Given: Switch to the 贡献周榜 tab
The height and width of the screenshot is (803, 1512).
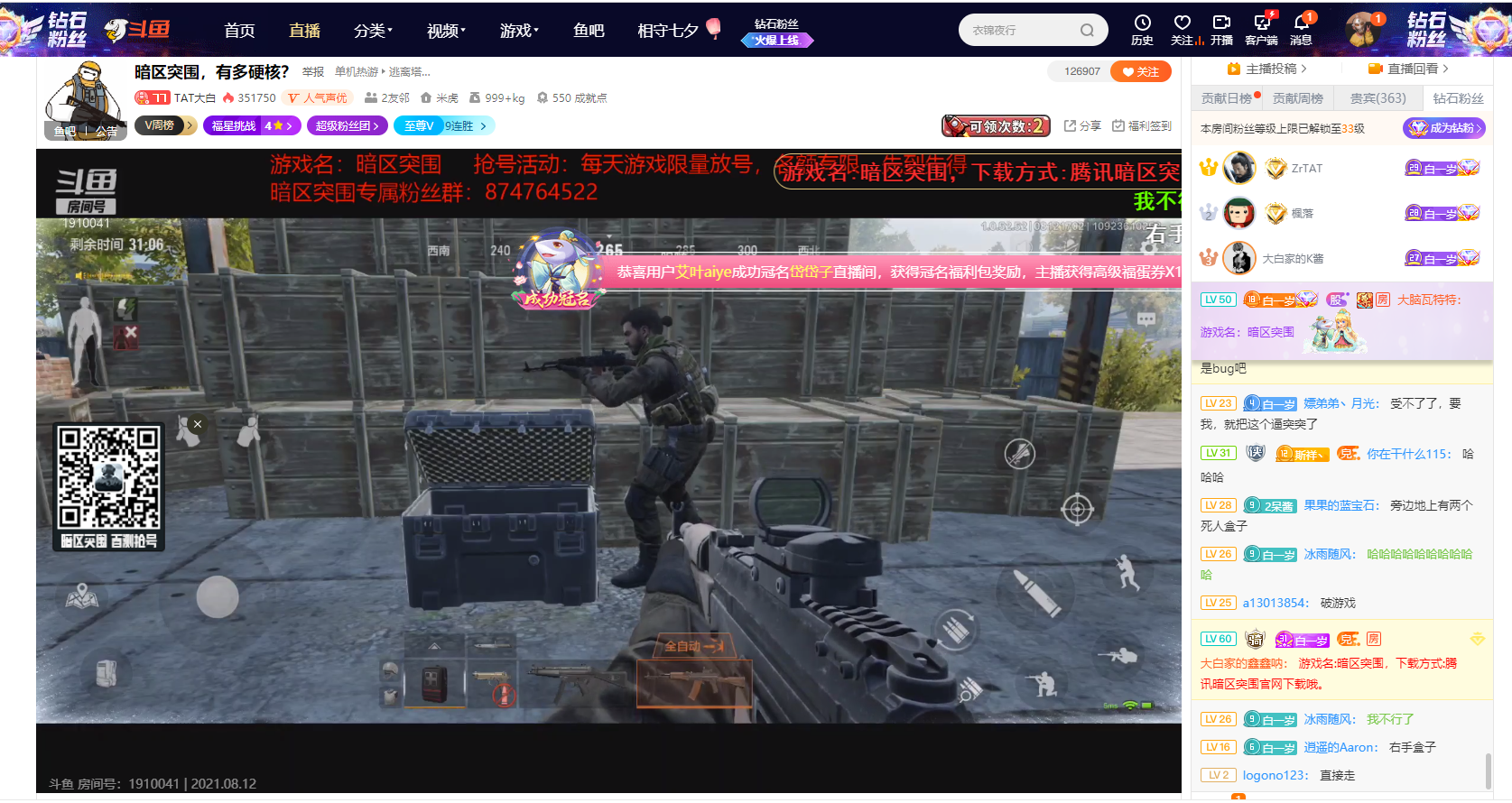Looking at the screenshot, I should click(1297, 98).
